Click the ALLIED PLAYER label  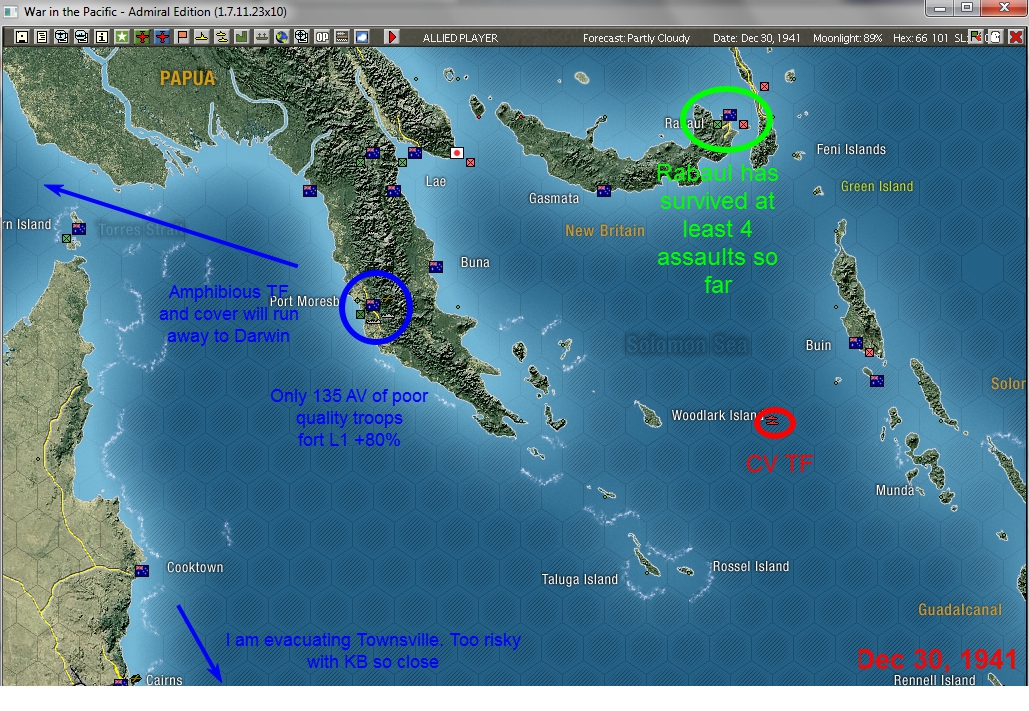(460, 38)
